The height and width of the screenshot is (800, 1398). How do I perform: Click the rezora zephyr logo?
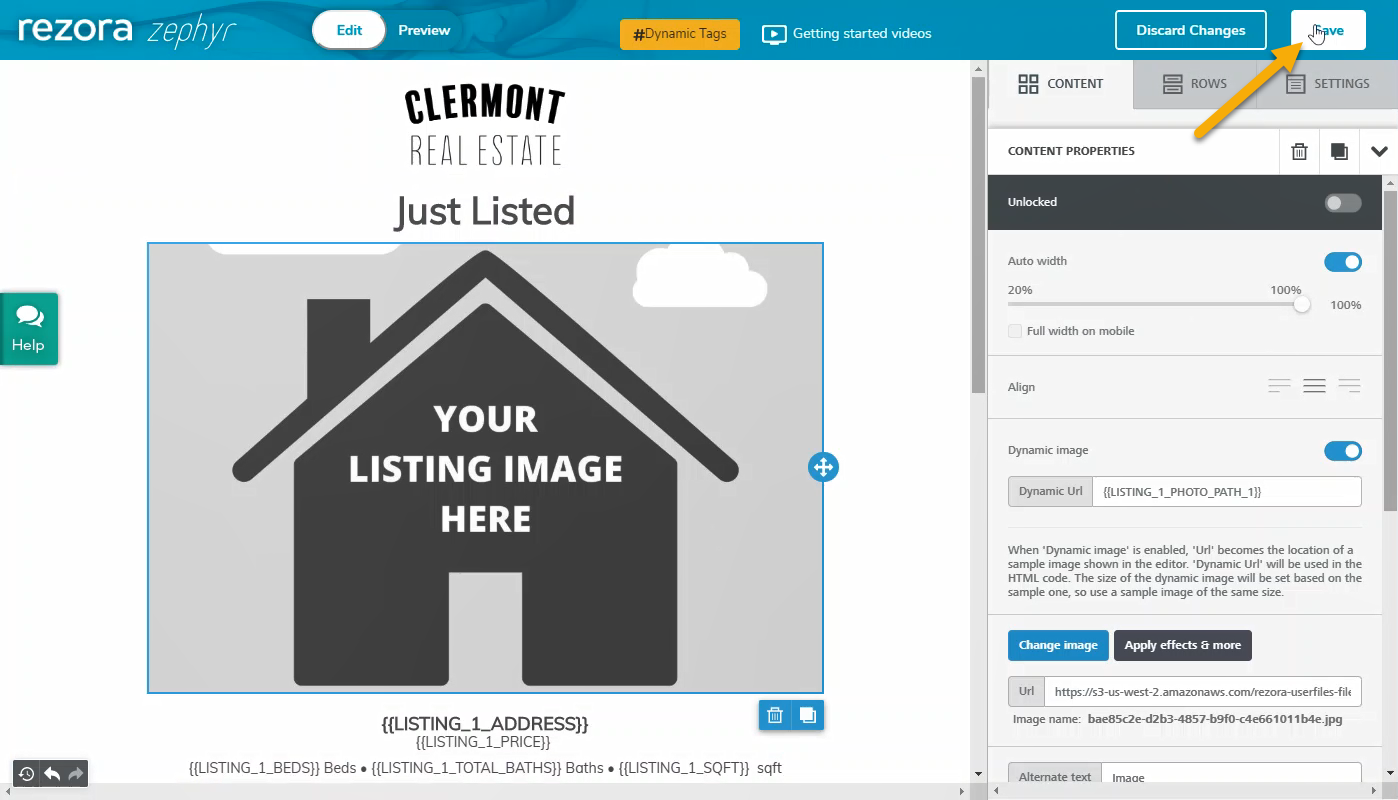click(127, 30)
